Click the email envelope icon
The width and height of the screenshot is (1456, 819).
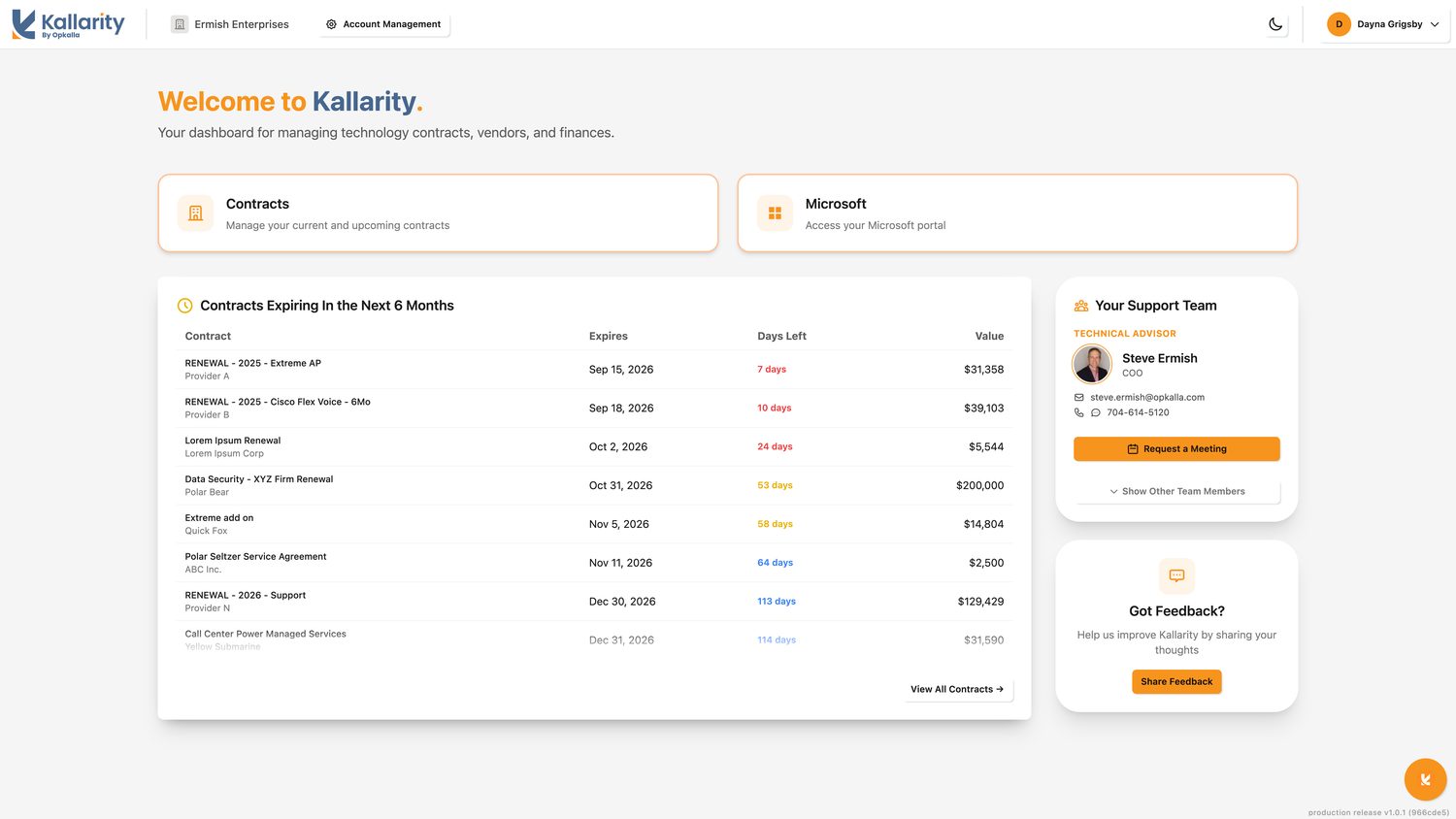[x=1078, y=397]
